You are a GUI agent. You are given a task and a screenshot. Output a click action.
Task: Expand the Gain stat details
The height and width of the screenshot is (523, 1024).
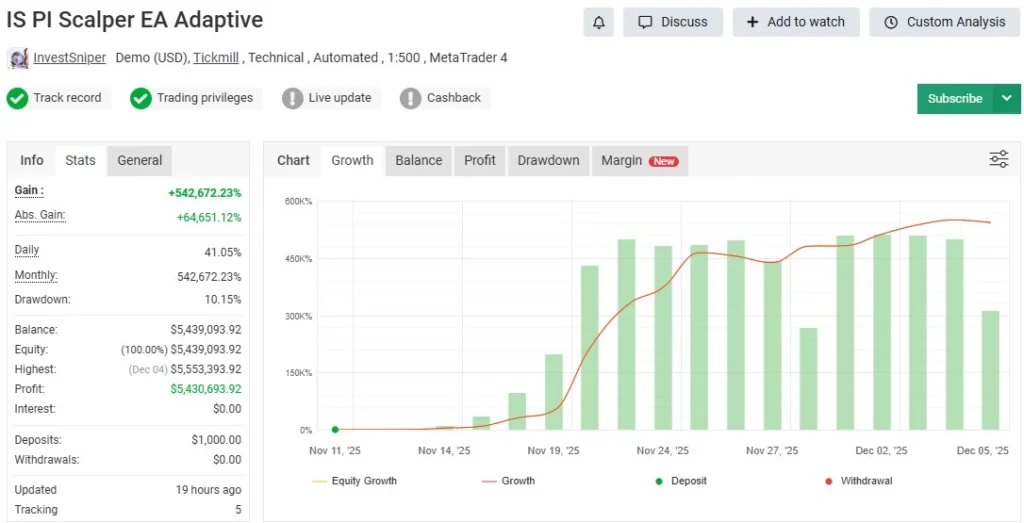coord(29,191)
